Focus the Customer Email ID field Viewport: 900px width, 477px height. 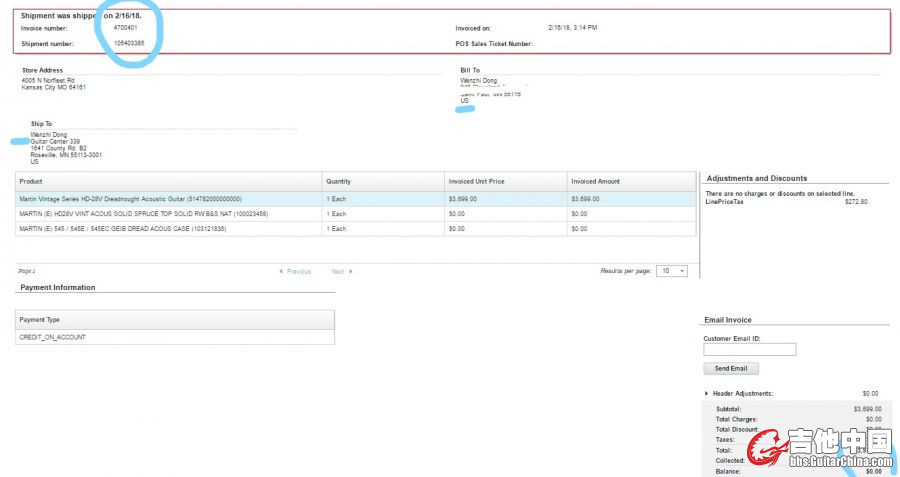click(749, 349)
